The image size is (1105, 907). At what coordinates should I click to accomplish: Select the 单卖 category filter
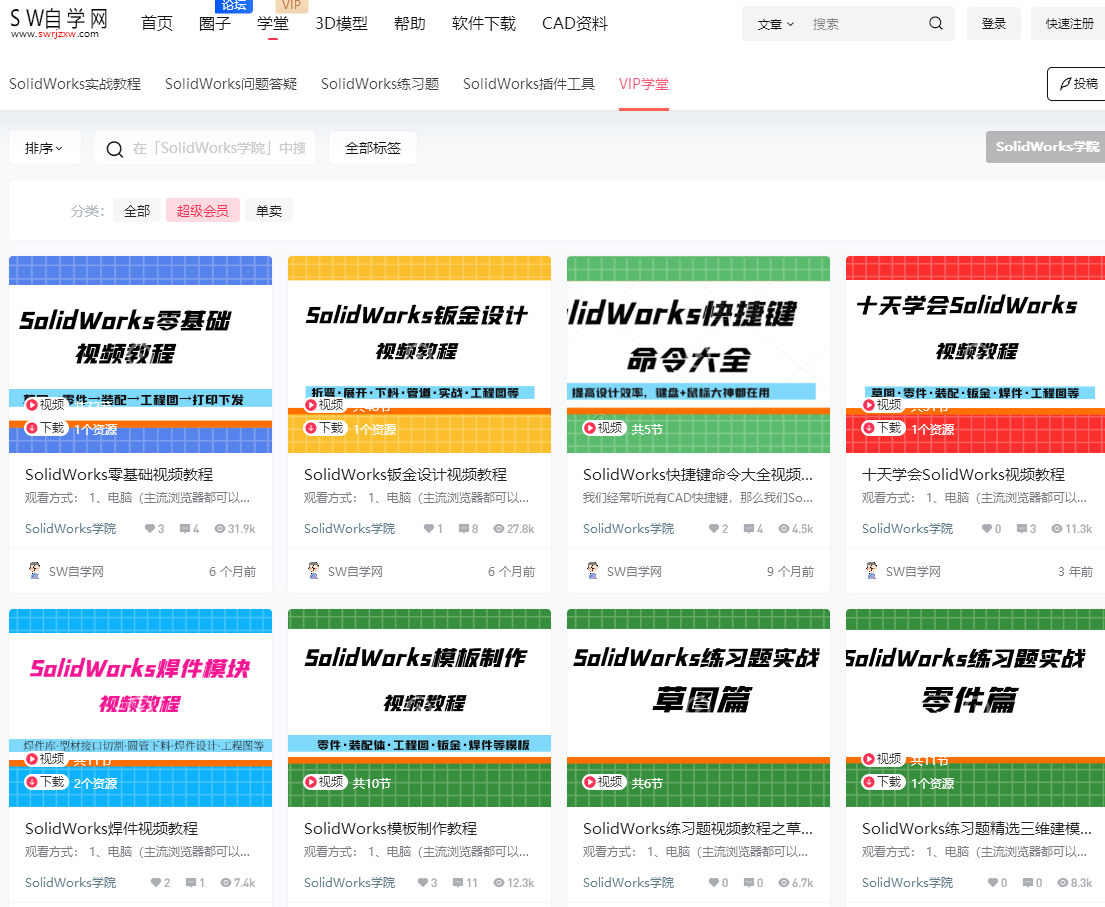tap(268, 211)
